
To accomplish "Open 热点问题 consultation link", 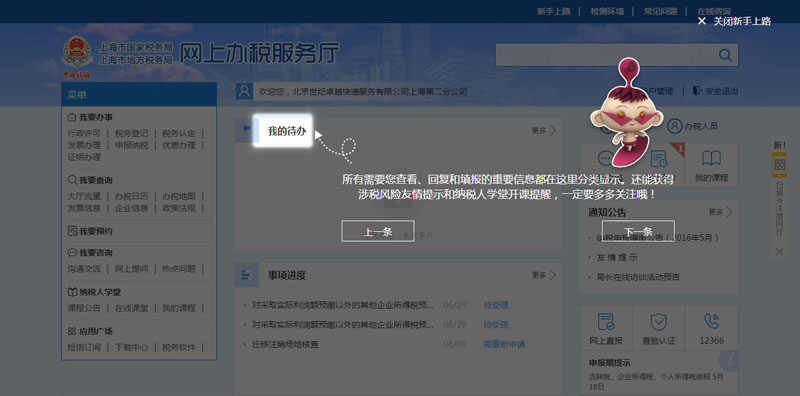I will 179,268.
